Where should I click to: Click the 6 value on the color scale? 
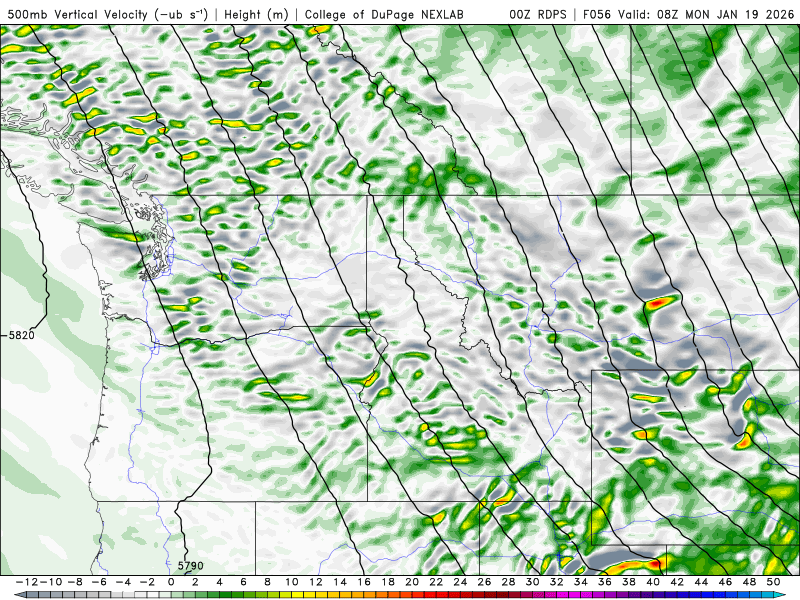(x=243, y=582)
